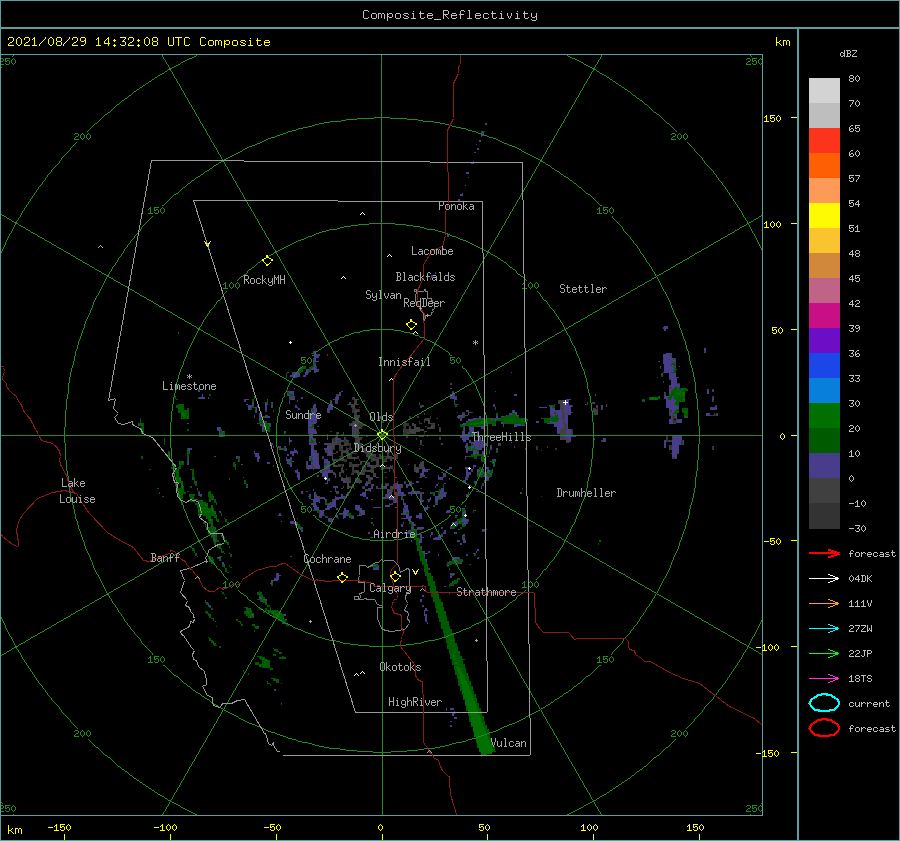Select the Ponoka label

[x=456, y=206]
